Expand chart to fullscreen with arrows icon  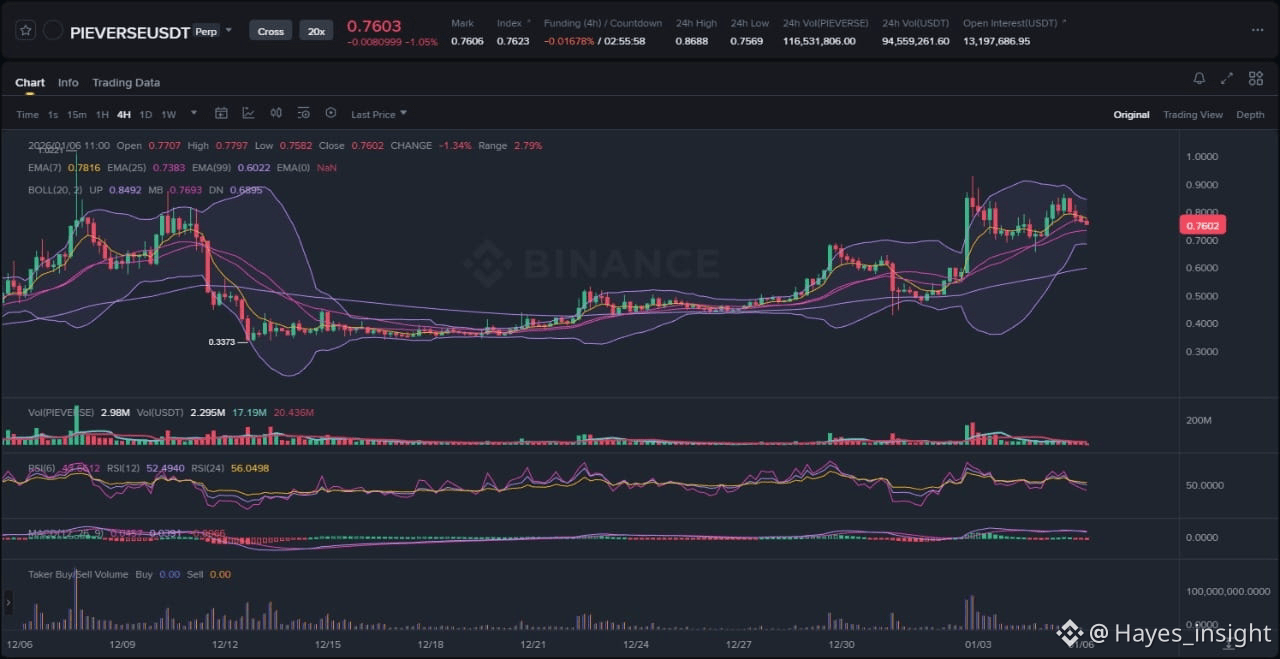1227,78
